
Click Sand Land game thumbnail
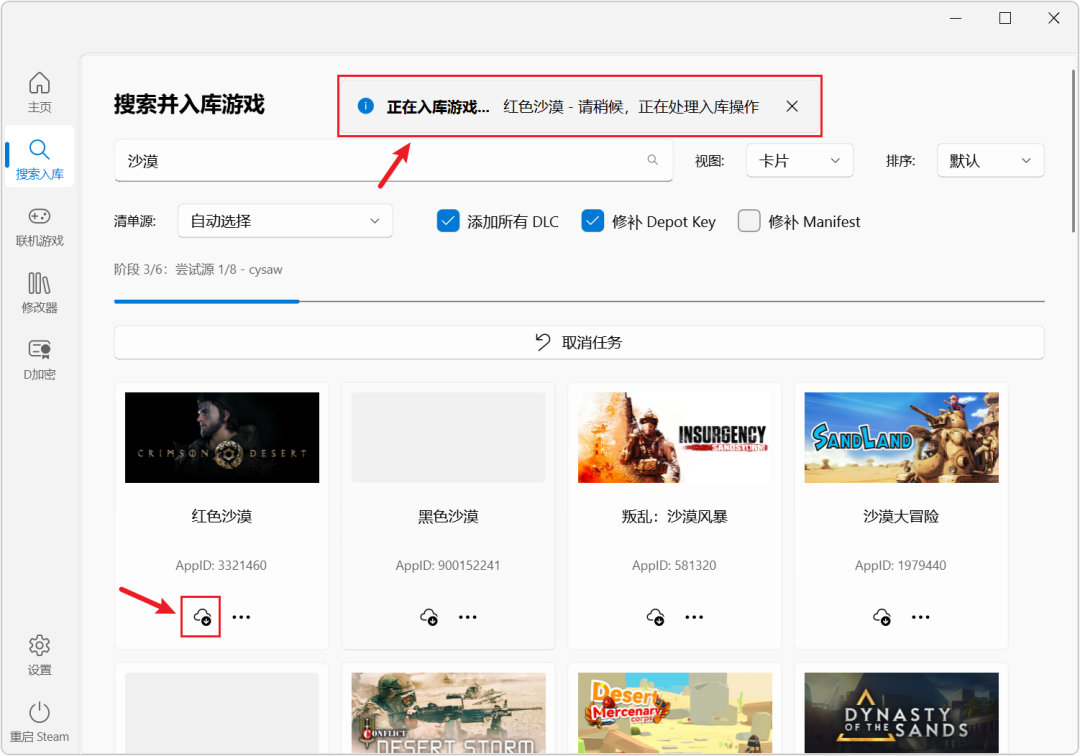coord(902,437)
